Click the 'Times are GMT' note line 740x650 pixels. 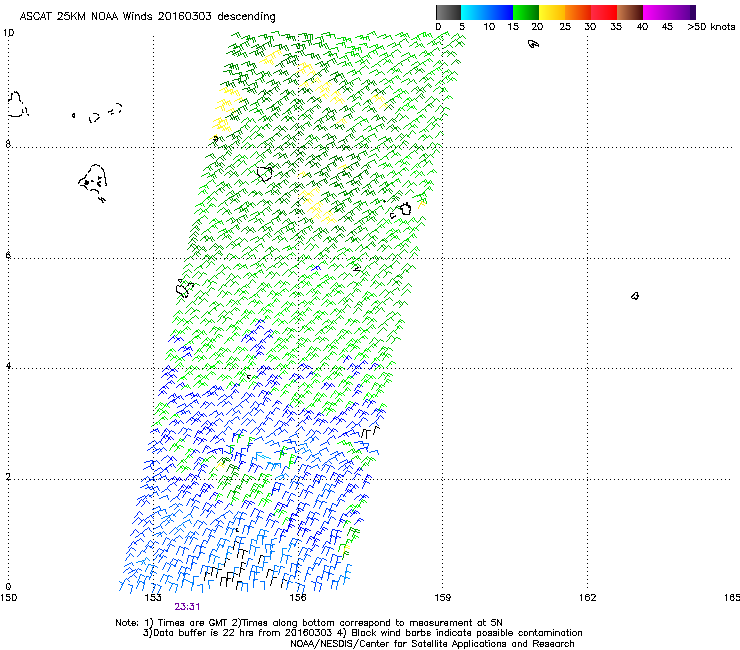pos(309,623)
